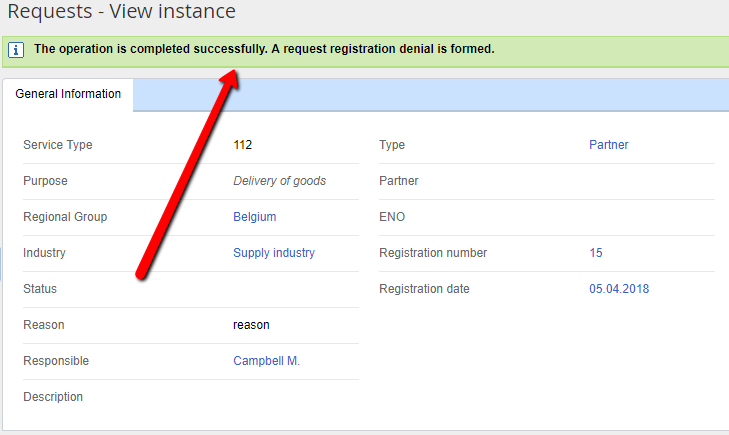
Task: Click the 'Delivery of goods' purpose text
Action: pos(280,181)
